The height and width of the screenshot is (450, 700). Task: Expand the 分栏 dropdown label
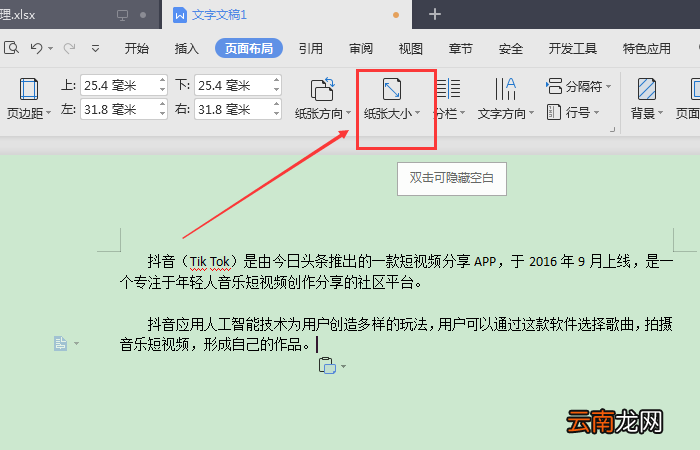click(449, 114)
